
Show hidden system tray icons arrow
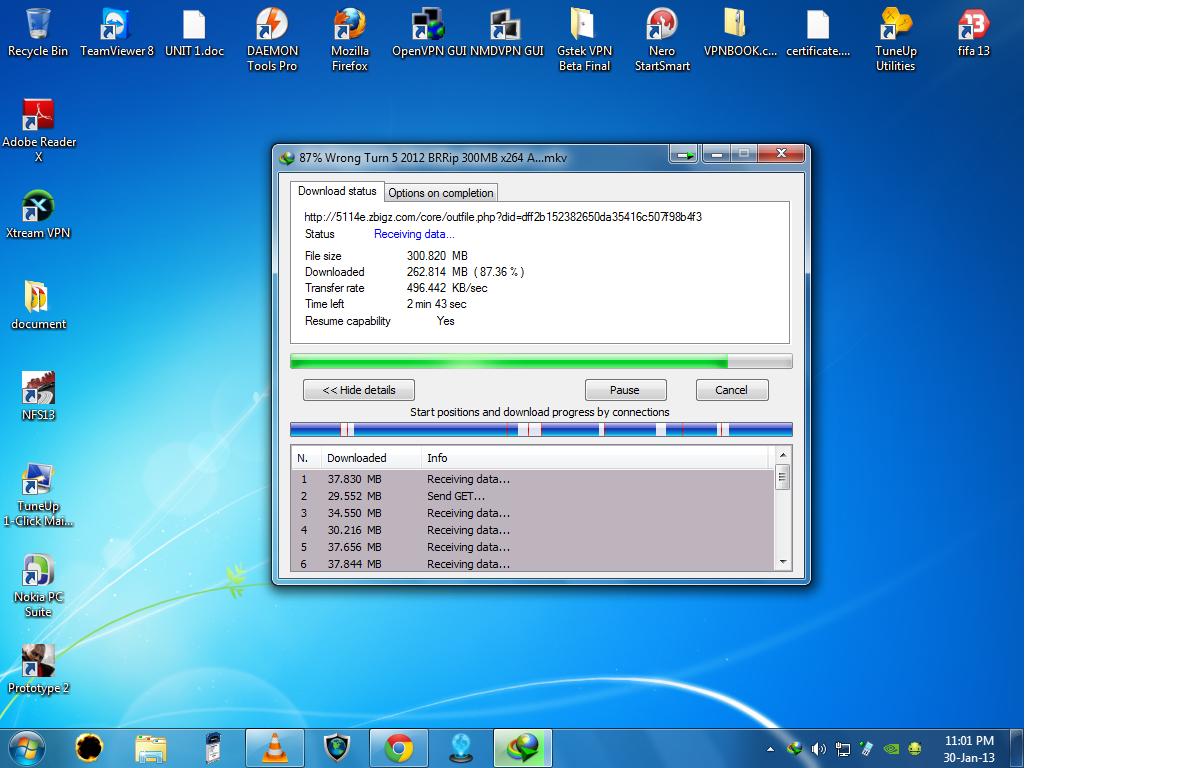tap(770, 748)
